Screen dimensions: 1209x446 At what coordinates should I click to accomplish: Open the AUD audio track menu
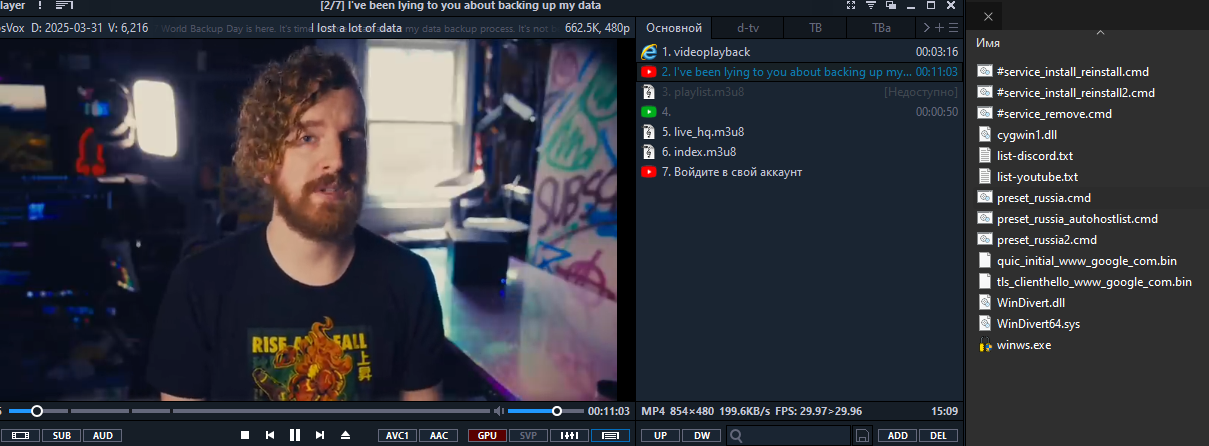pyautogui.click(x=101, y=435)
